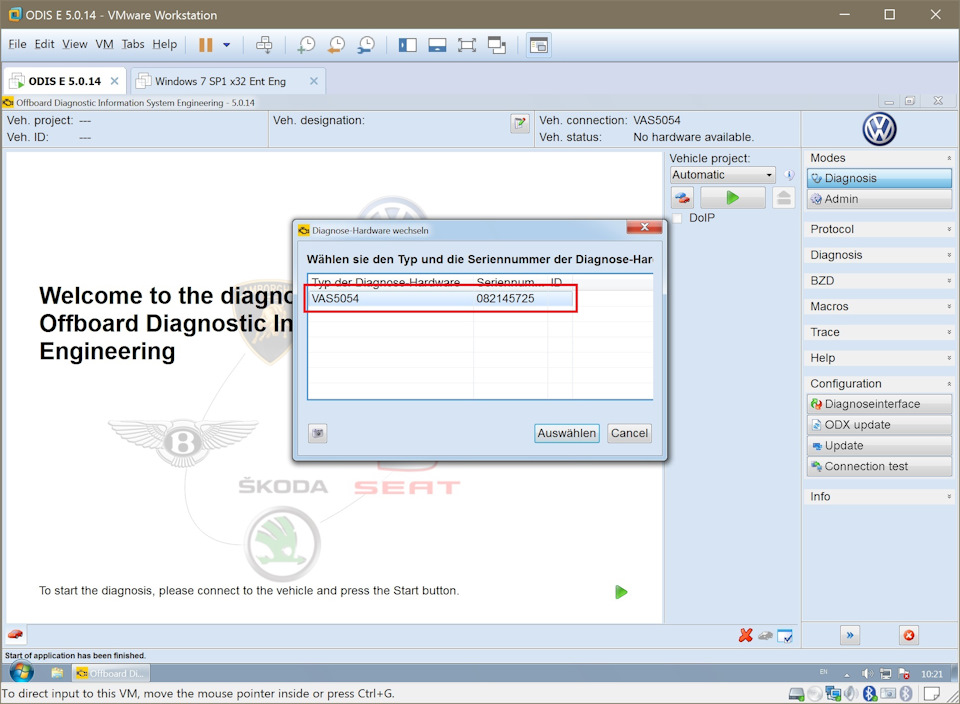
Task: Revert to snapshot toolbar icon
Action: 336,45
